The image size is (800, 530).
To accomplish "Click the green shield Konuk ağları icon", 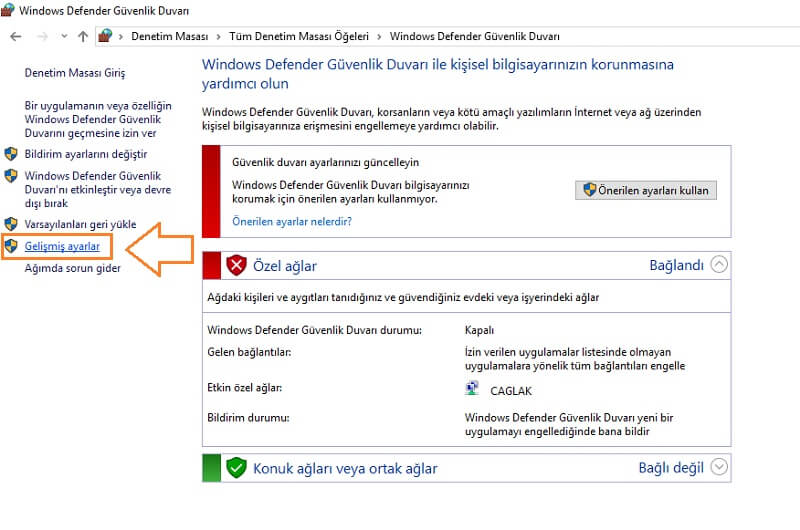I will (x=236, y=468).
